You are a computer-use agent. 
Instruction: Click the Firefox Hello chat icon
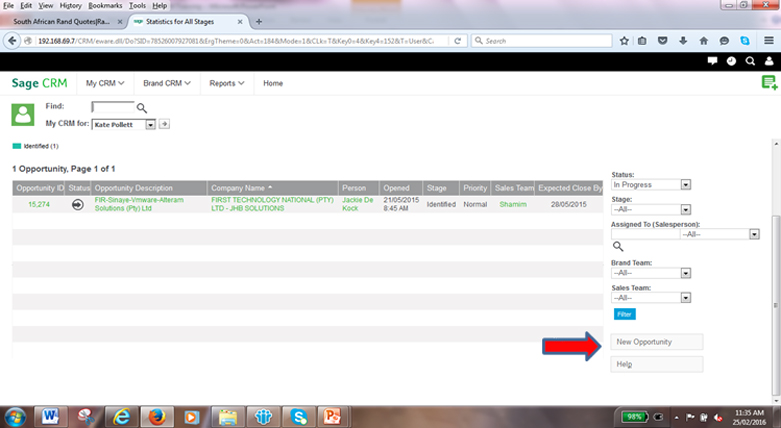pyautogui.click(x=724, y=41)
